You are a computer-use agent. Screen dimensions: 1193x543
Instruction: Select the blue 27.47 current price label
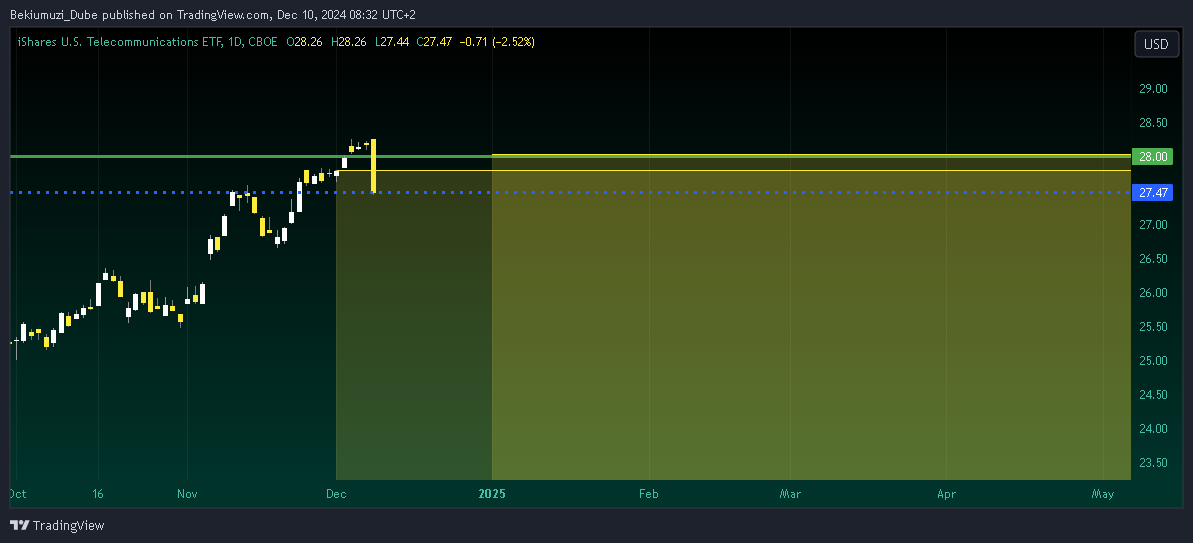(1153, 193)
